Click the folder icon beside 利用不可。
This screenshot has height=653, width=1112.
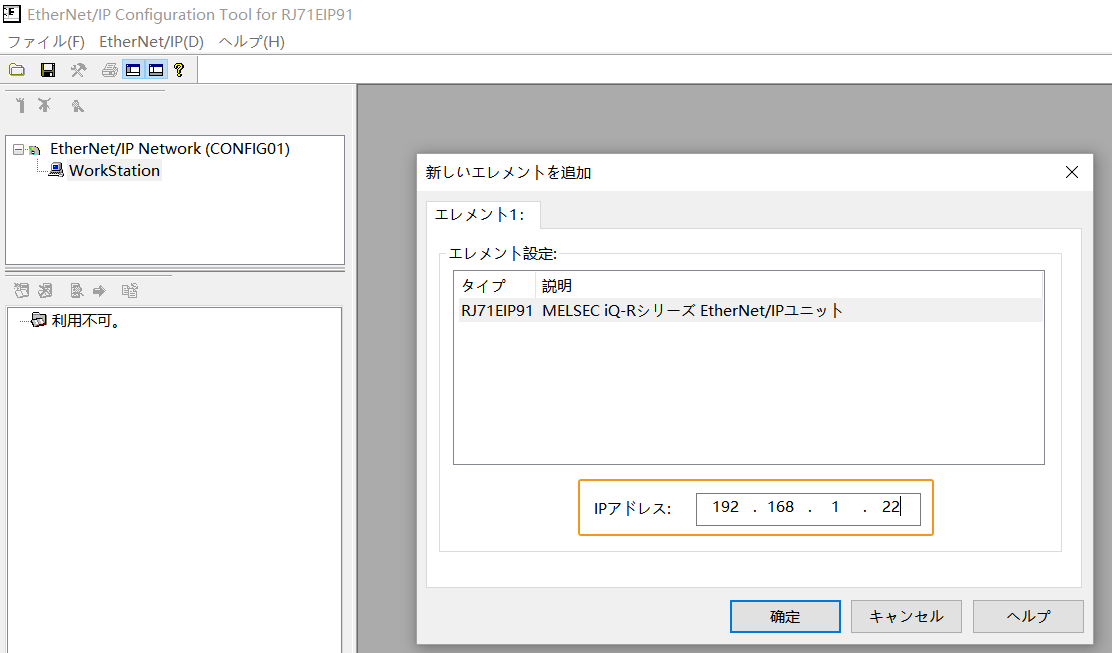[39, 320]
